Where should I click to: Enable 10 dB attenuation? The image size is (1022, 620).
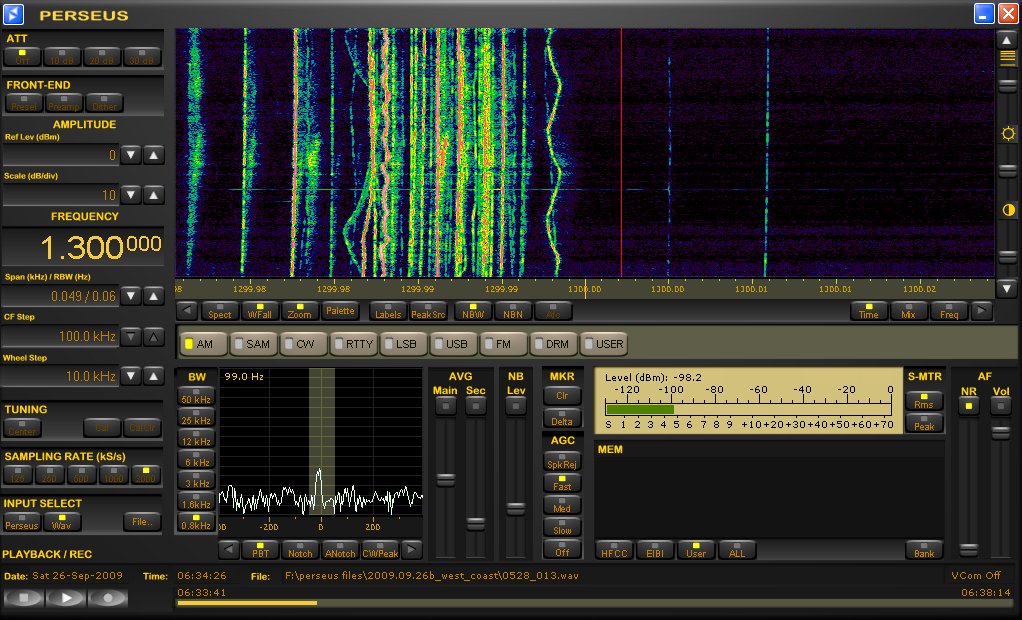click(62, 57)
